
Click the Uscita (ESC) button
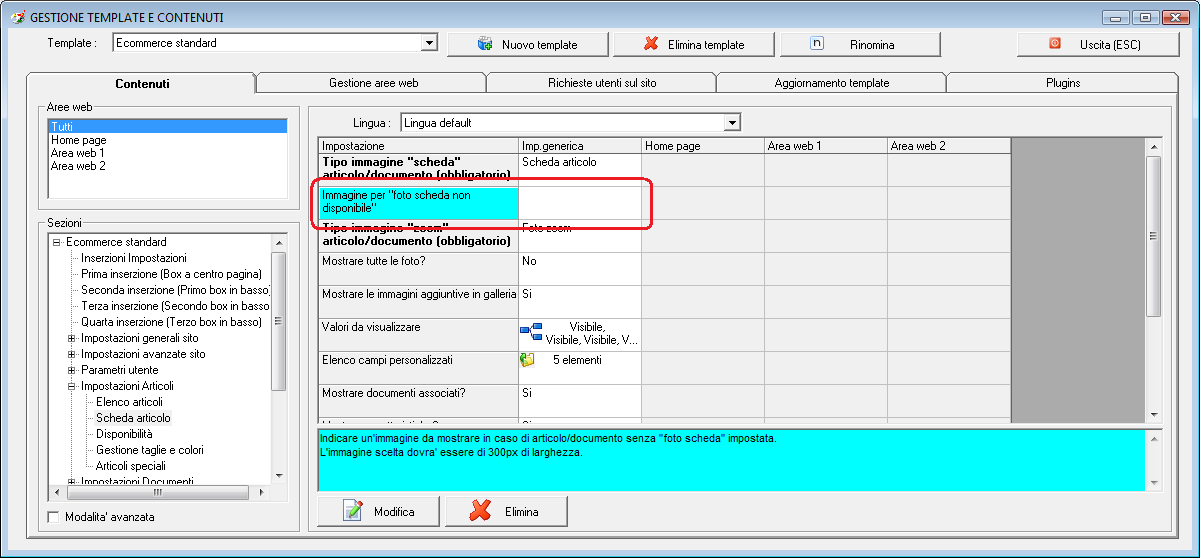1096,44
